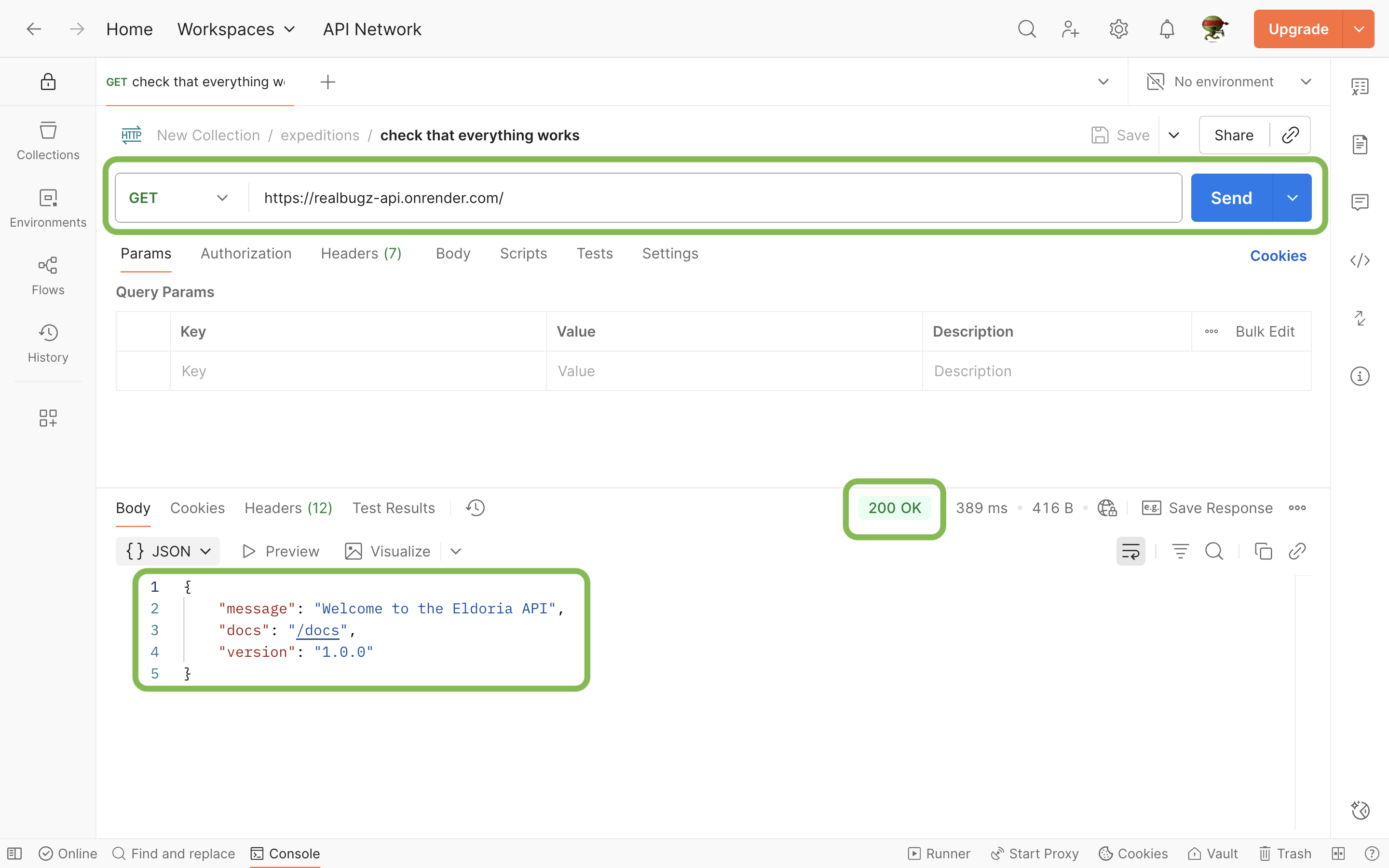
Task: Open the Flows sidebar section
Action: [x=48, y=275]
